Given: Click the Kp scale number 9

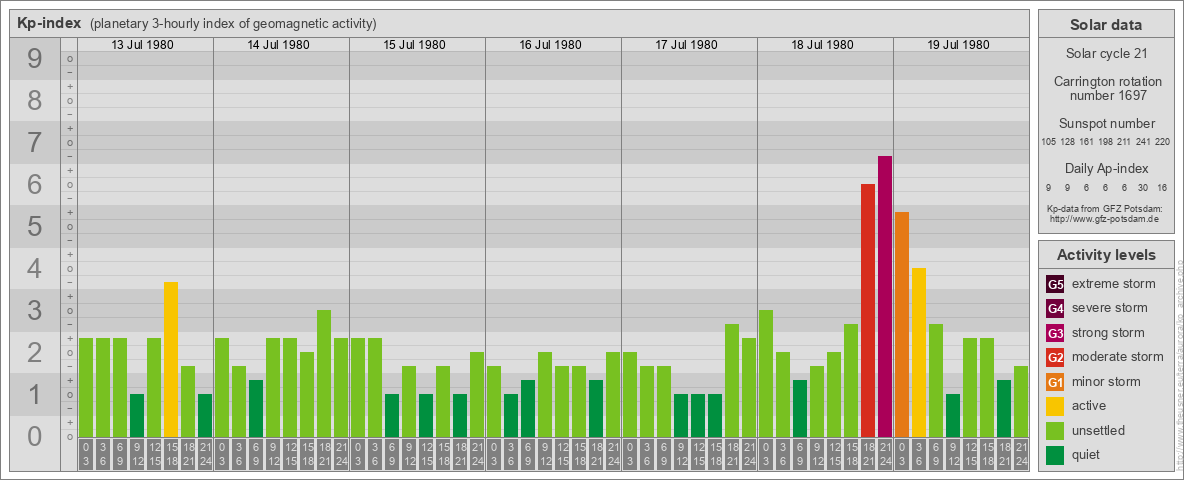Looking at the screenshot, I should (x=34, y=58).
